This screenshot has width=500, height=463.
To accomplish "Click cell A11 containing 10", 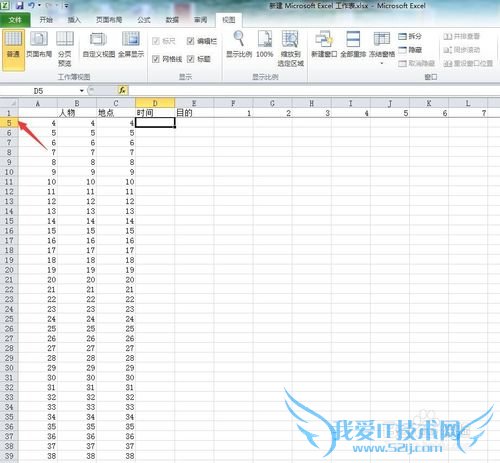I will click(38, 182).
